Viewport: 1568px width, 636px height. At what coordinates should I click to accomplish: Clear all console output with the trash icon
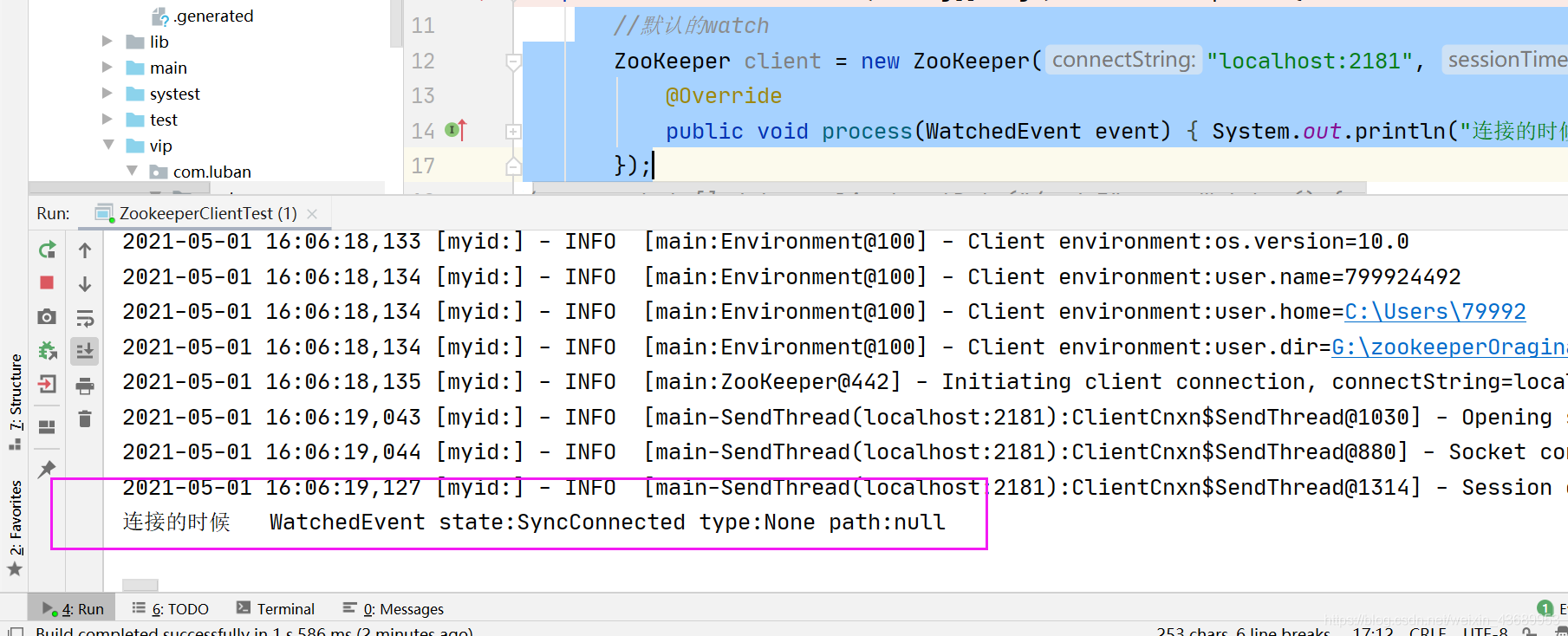pyautogui.click(x=85, y=419)
